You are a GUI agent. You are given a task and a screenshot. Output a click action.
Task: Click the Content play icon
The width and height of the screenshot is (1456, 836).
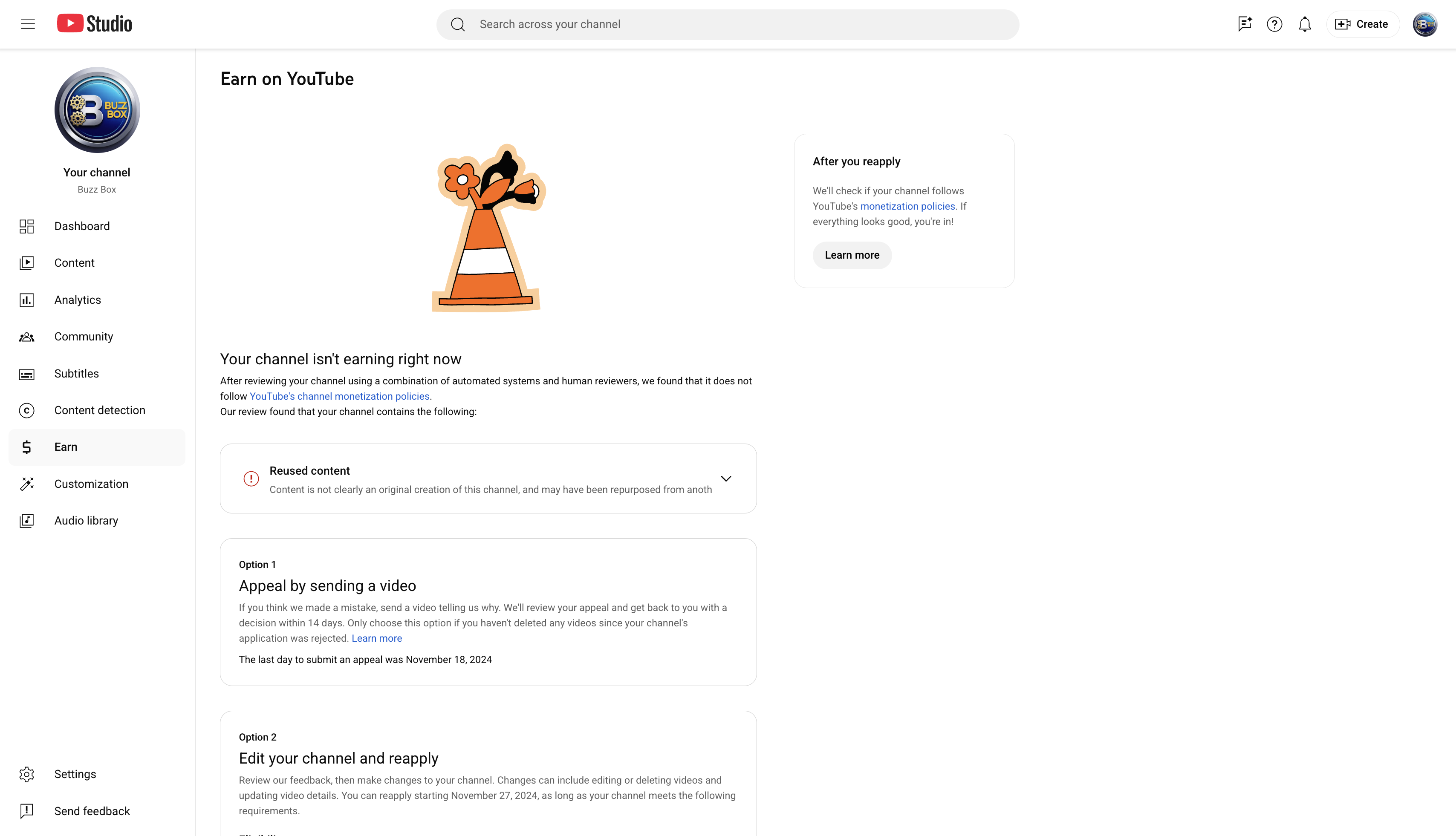click(x=26, y=263)
